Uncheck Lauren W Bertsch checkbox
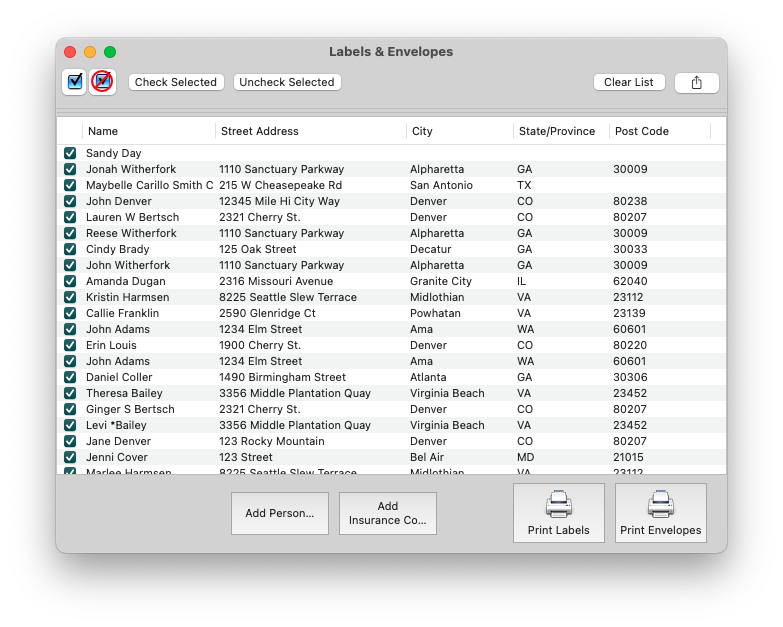The image size is (783, 627). [70, 217]
